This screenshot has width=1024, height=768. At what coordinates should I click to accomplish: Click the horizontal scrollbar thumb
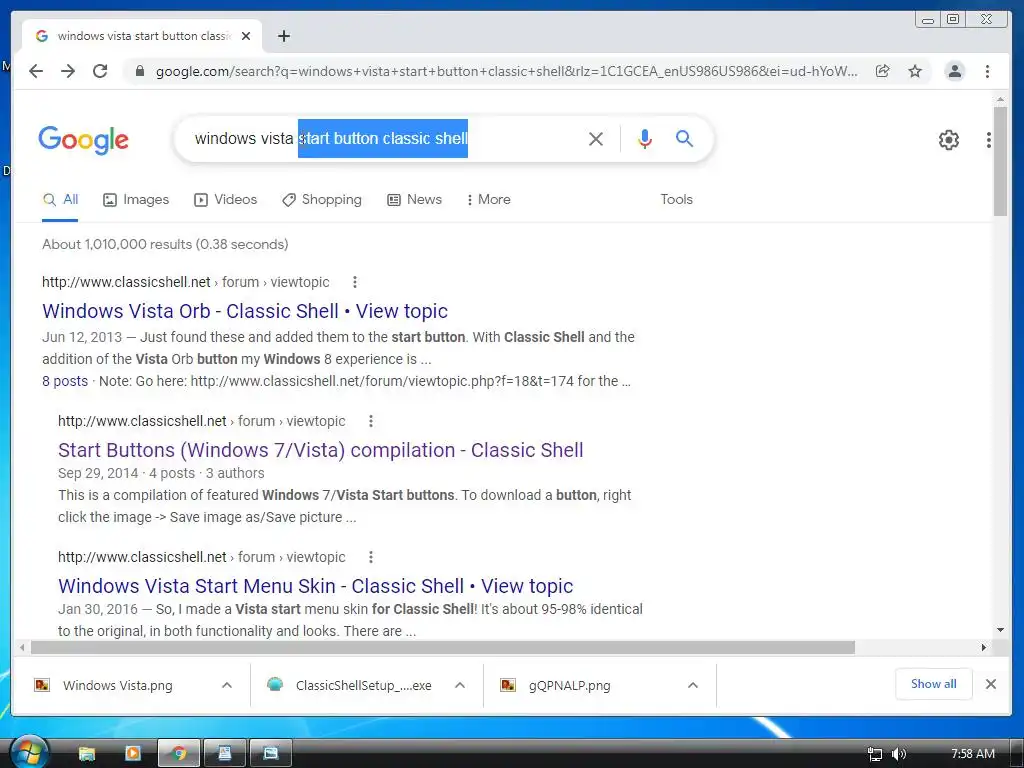click(443, 647)
